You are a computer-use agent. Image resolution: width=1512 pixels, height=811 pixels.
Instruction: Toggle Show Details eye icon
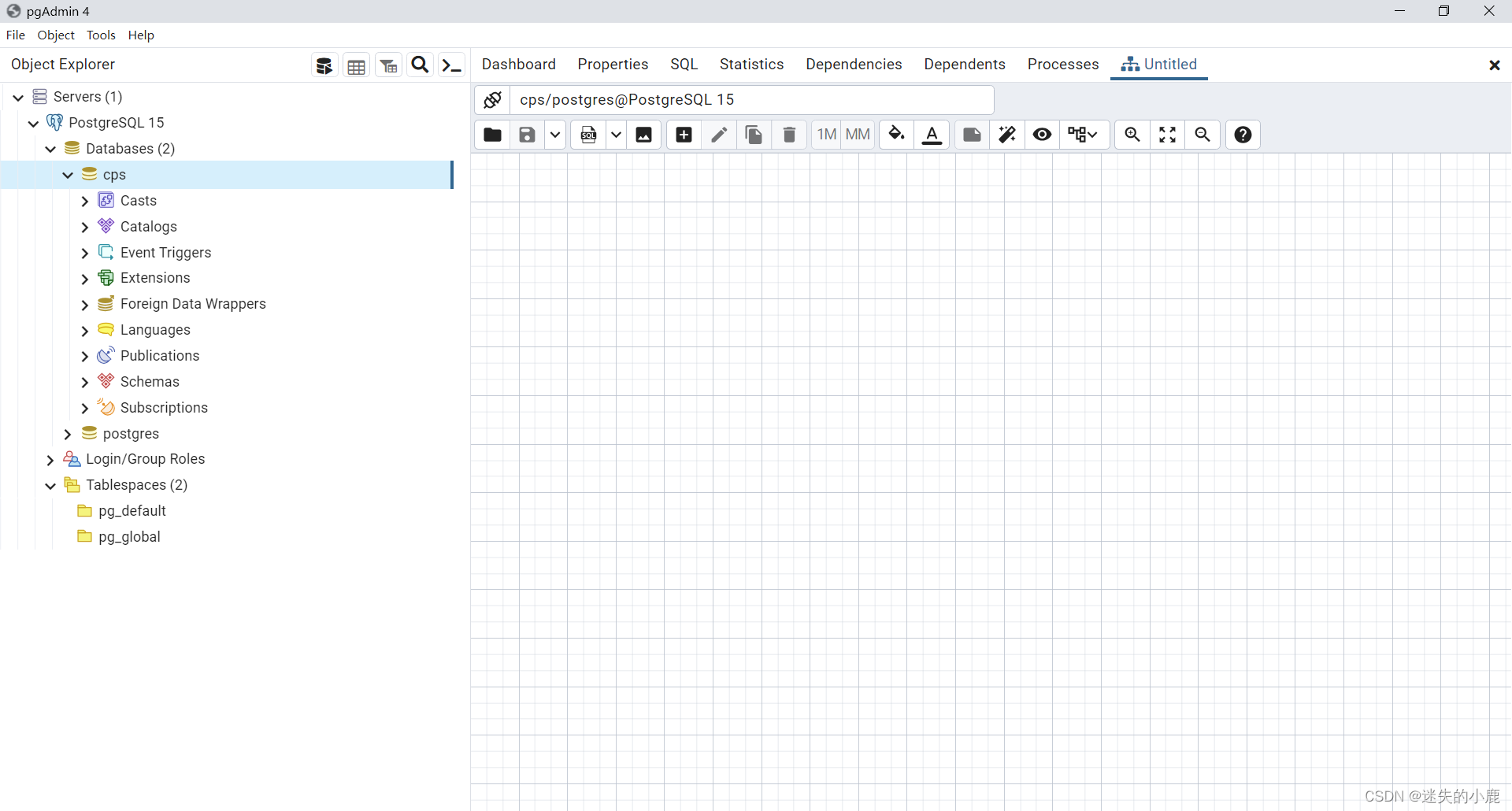(1043, 135)
